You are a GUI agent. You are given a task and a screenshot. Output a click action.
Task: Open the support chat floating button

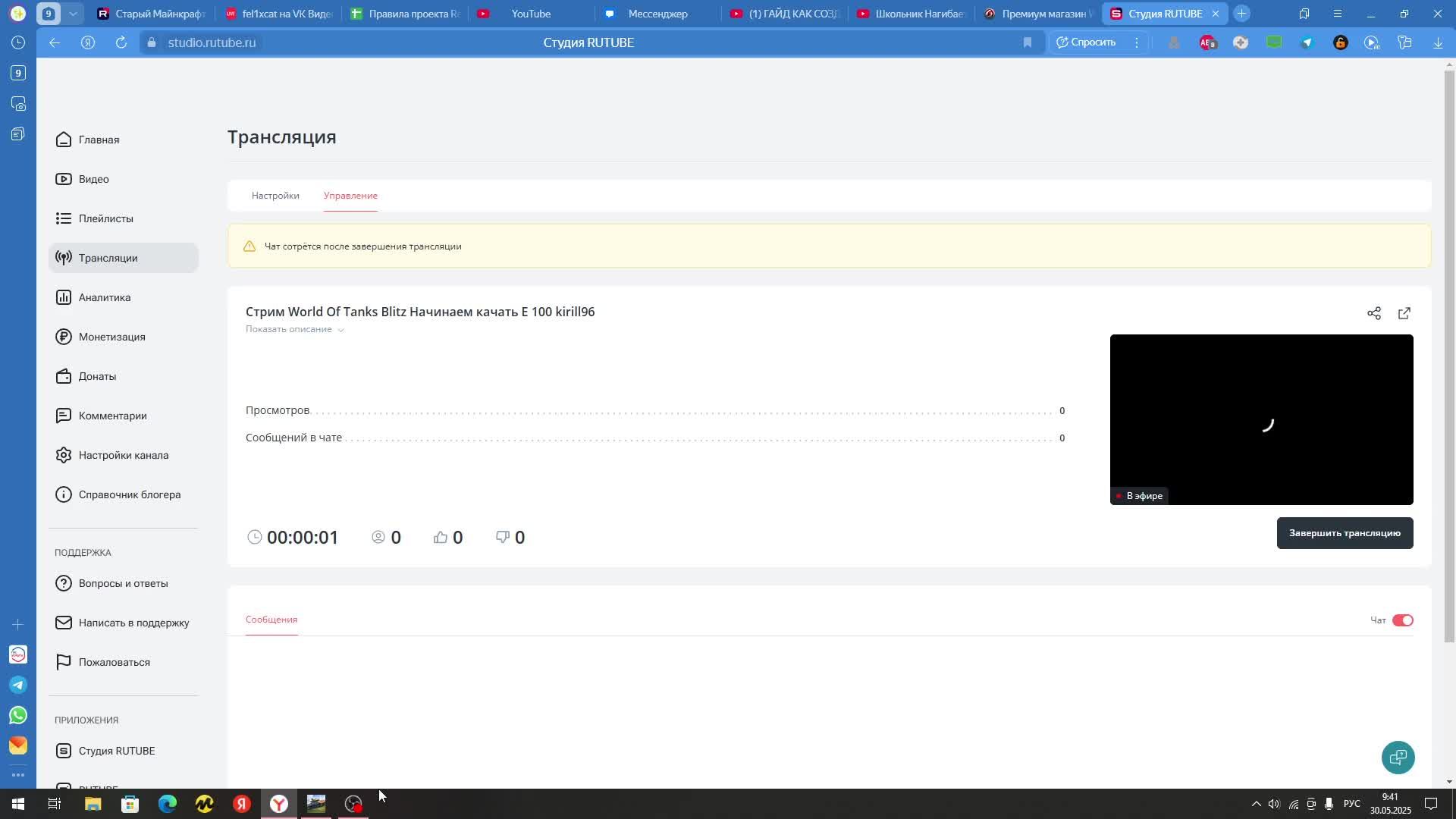pyautogui.click(x=1398, y=757)
